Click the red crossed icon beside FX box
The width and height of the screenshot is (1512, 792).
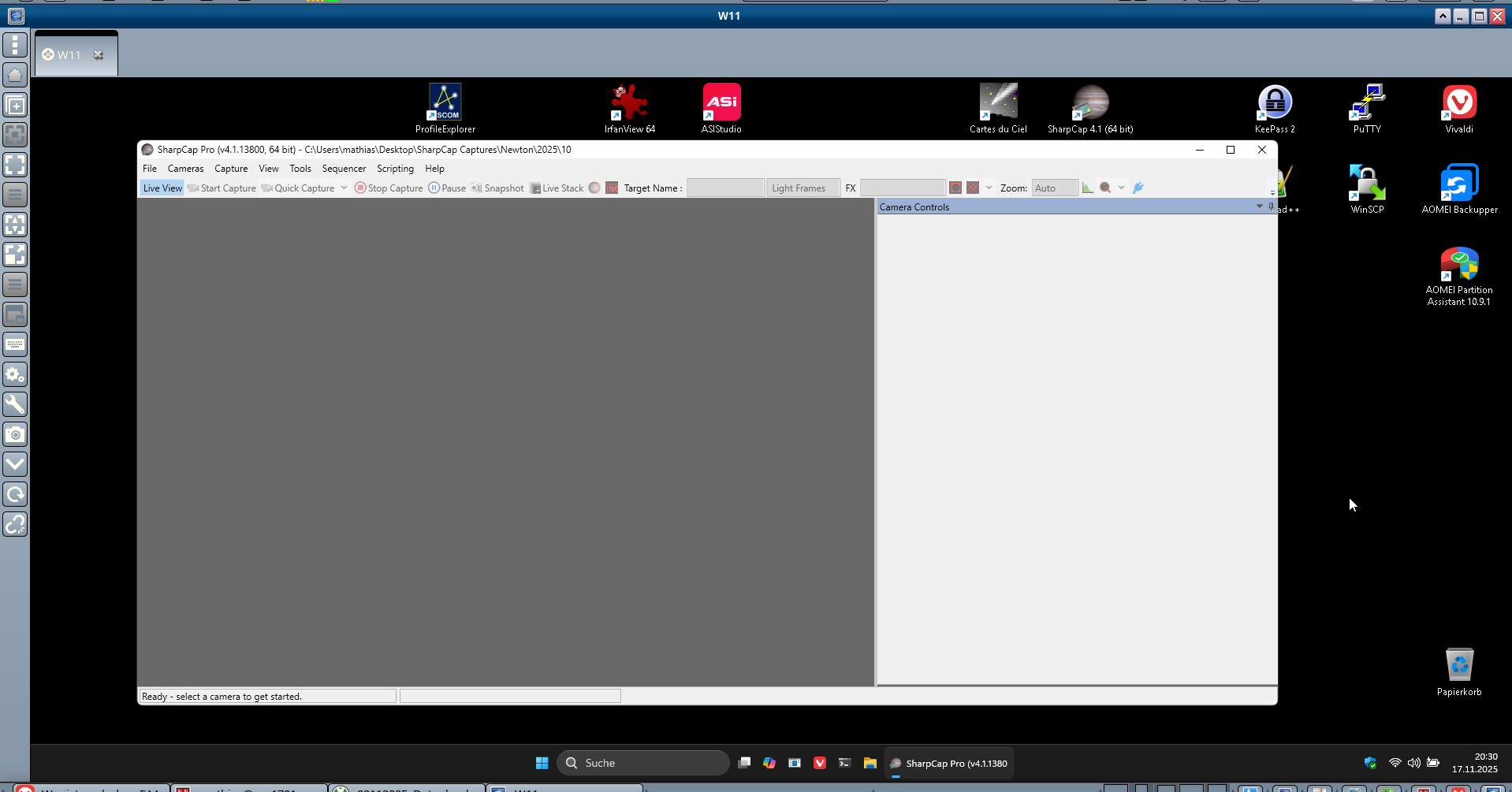[973, 188]
